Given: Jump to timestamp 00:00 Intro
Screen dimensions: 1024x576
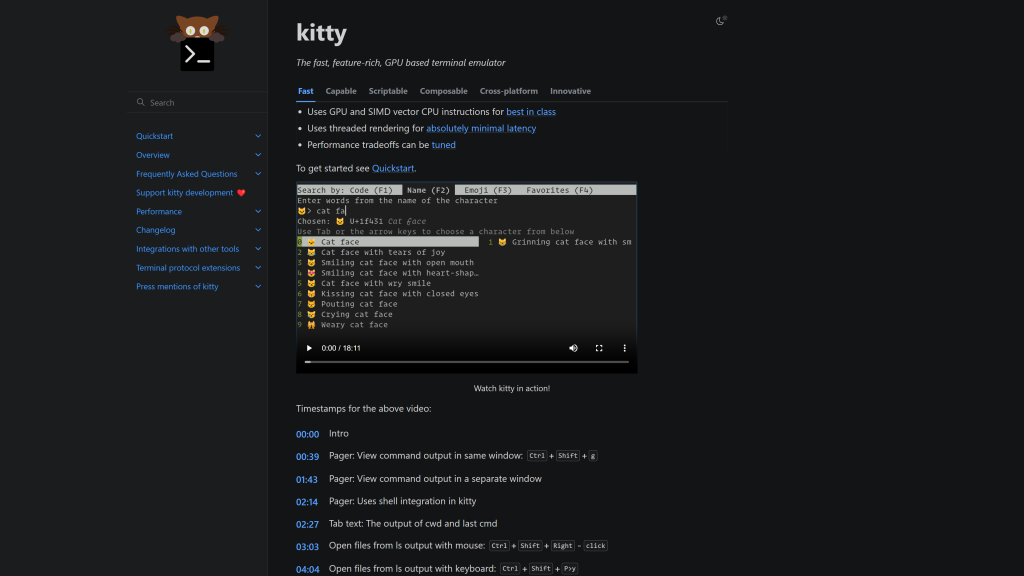Looking at the screenshot, I should (x=308, y=434).
